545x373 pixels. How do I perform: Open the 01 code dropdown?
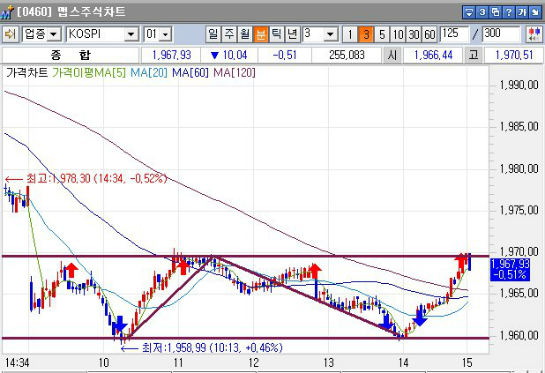tap(165, 34)
